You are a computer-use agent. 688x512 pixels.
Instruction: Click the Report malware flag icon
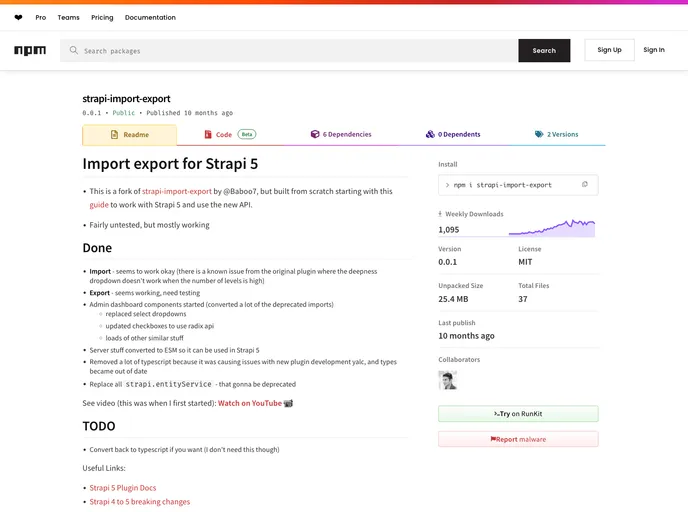point(493,439)
